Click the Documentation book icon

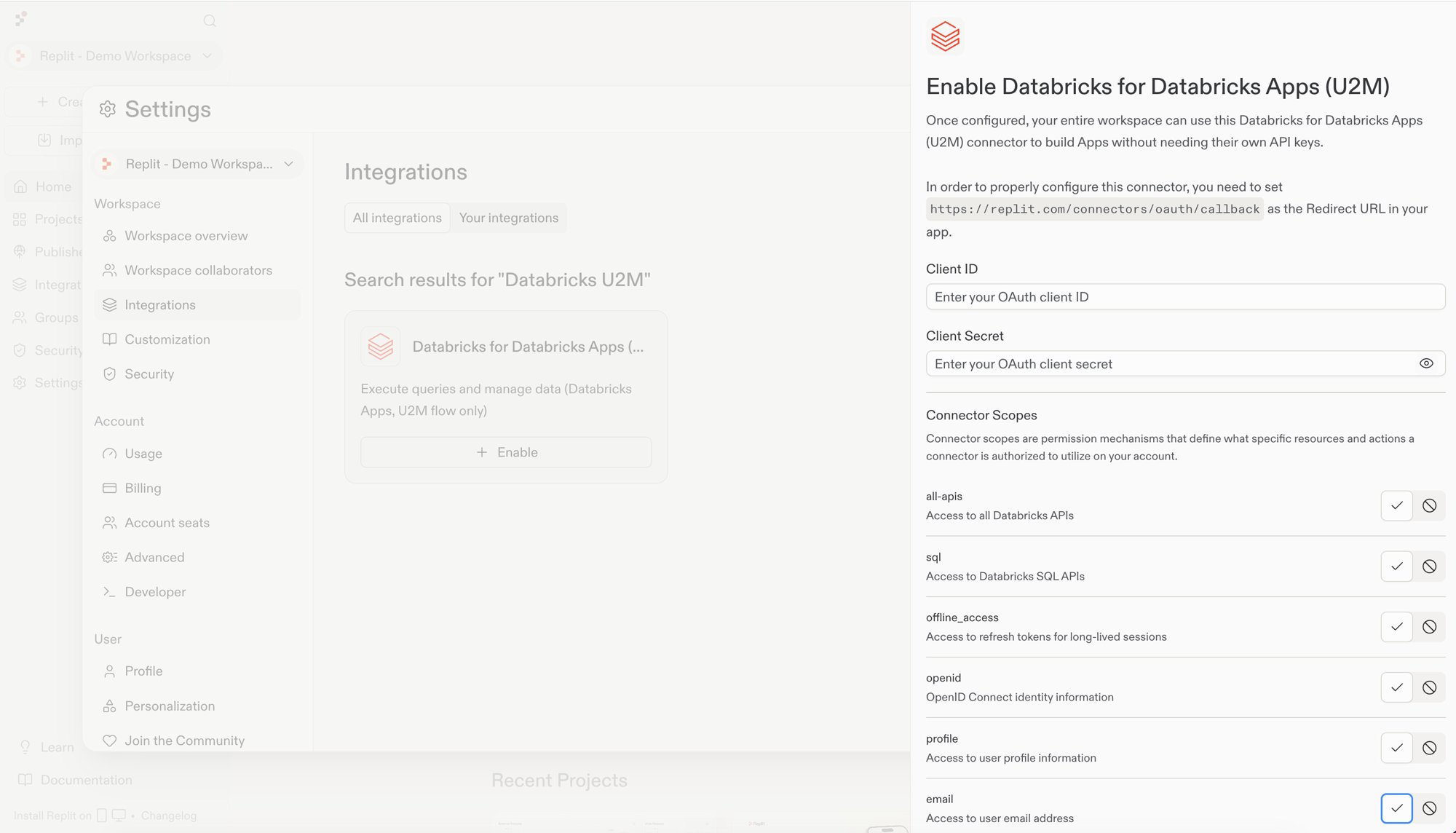25,780
